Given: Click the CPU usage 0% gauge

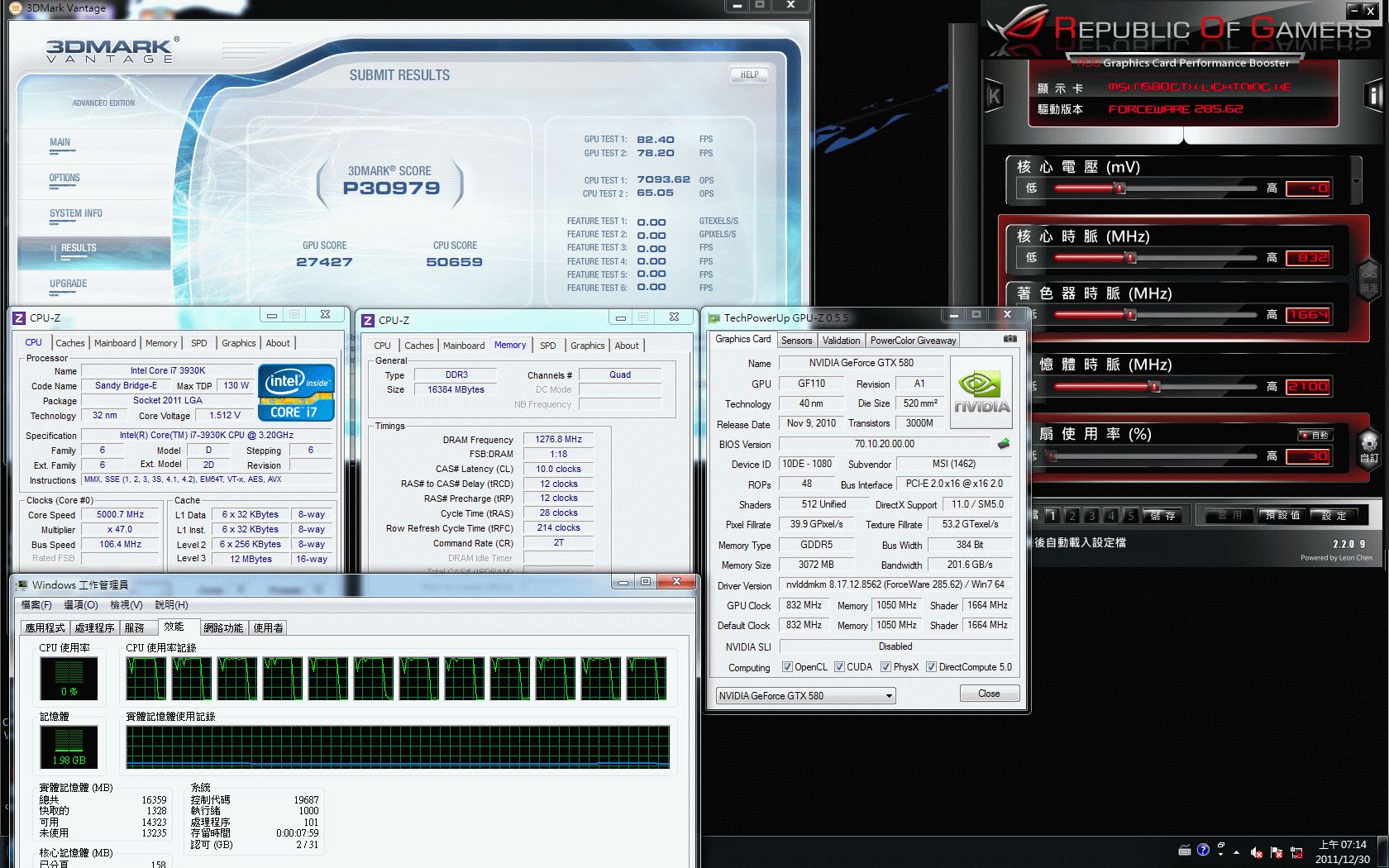Looking at the screenshot, I should [69, 679].
